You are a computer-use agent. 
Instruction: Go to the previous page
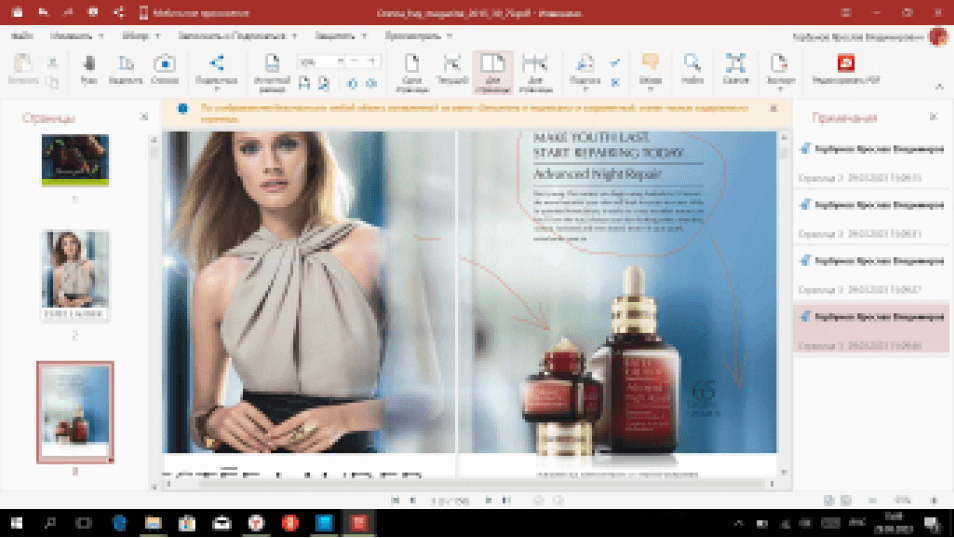(x=413, y=500)
